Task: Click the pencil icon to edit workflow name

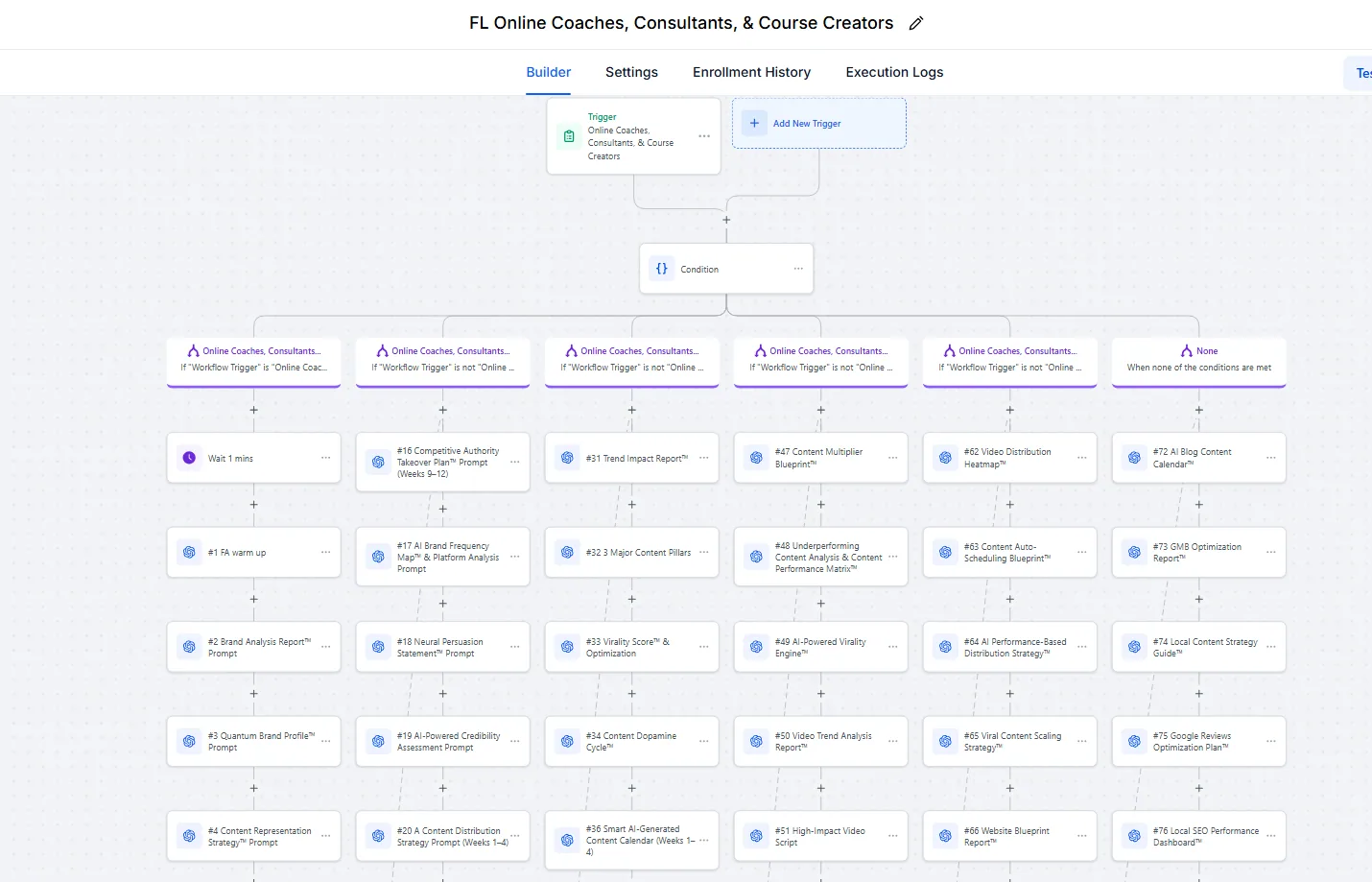Action: pos(916,23)
